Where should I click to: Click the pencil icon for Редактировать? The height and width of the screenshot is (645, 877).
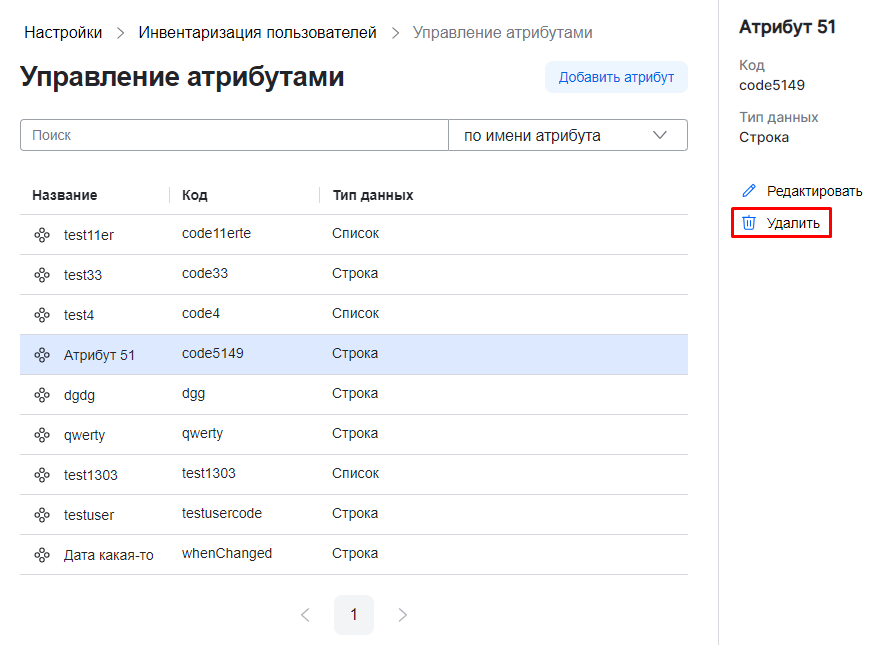point(749,191)
